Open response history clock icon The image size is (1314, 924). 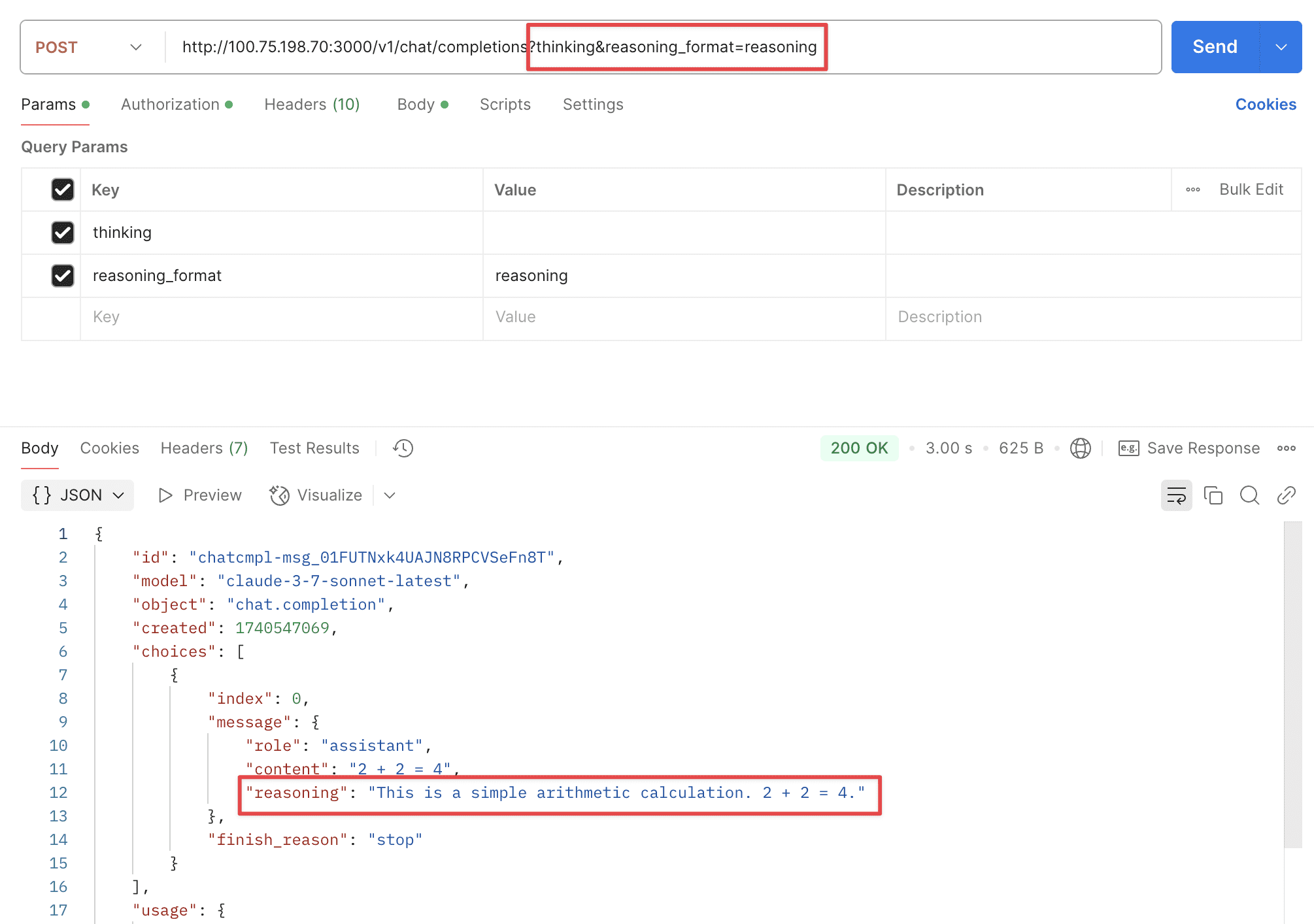point(403,448)
